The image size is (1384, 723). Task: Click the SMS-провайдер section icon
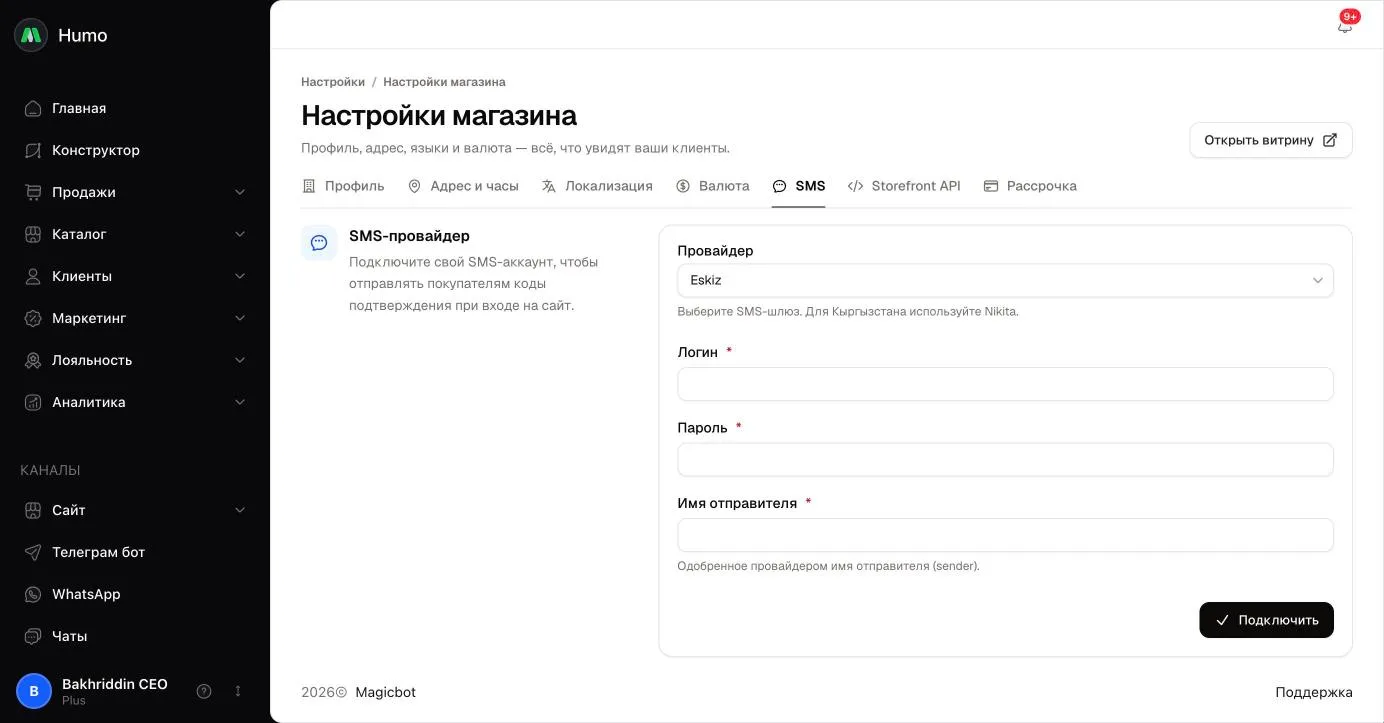pos(319,242)
